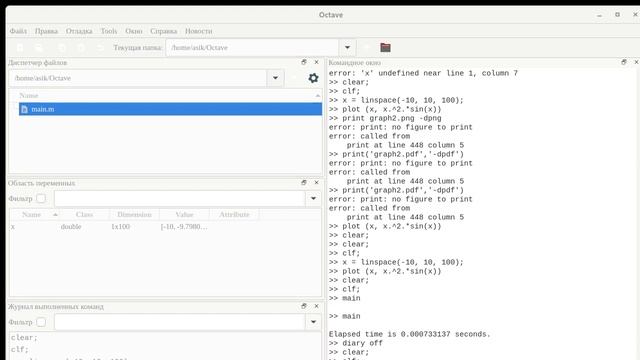
Task: Open the Файл menu
Action: coord(18,31)
